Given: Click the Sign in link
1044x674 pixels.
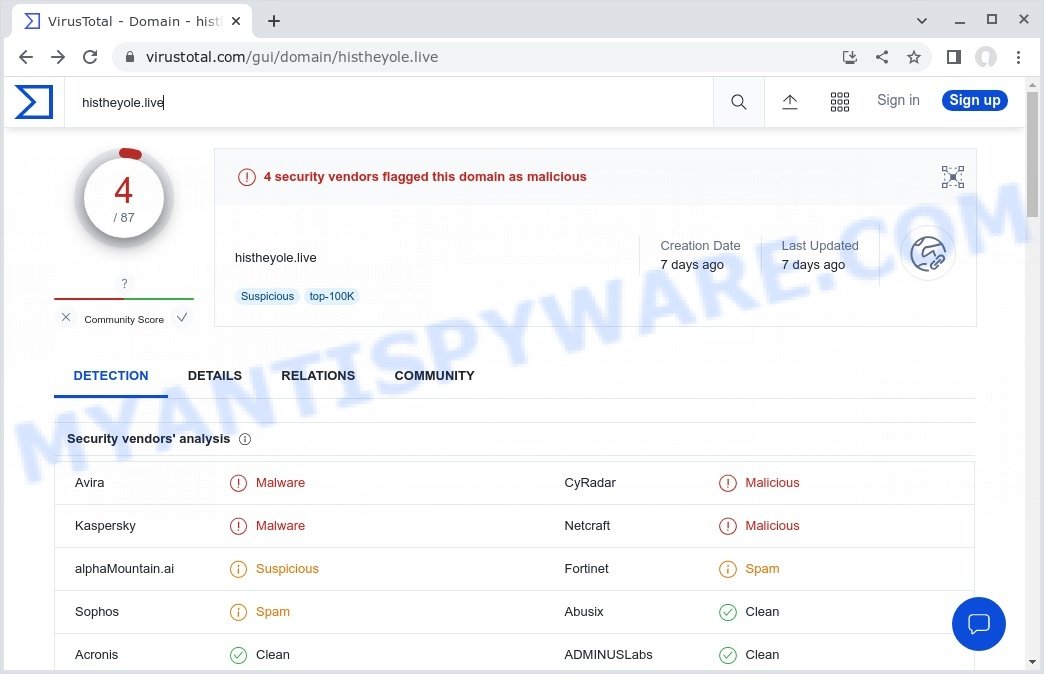Looking at the screenshot, I should (898, 100).
